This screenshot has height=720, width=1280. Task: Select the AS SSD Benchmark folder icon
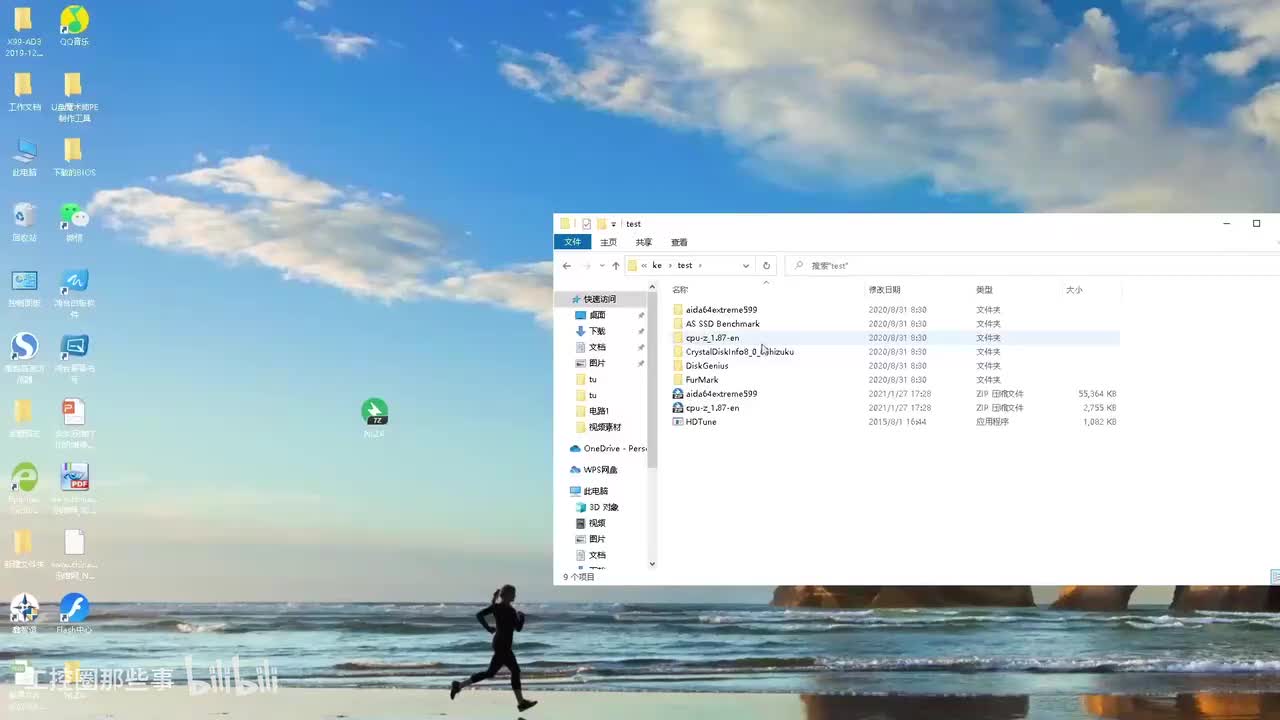pos(678,324)
